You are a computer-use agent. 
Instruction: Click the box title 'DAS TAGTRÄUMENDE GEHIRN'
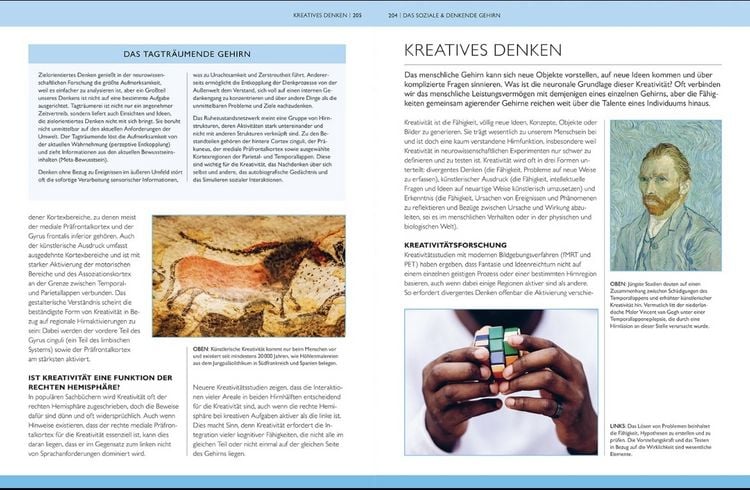pyautogui.click(x=187, y=54)
